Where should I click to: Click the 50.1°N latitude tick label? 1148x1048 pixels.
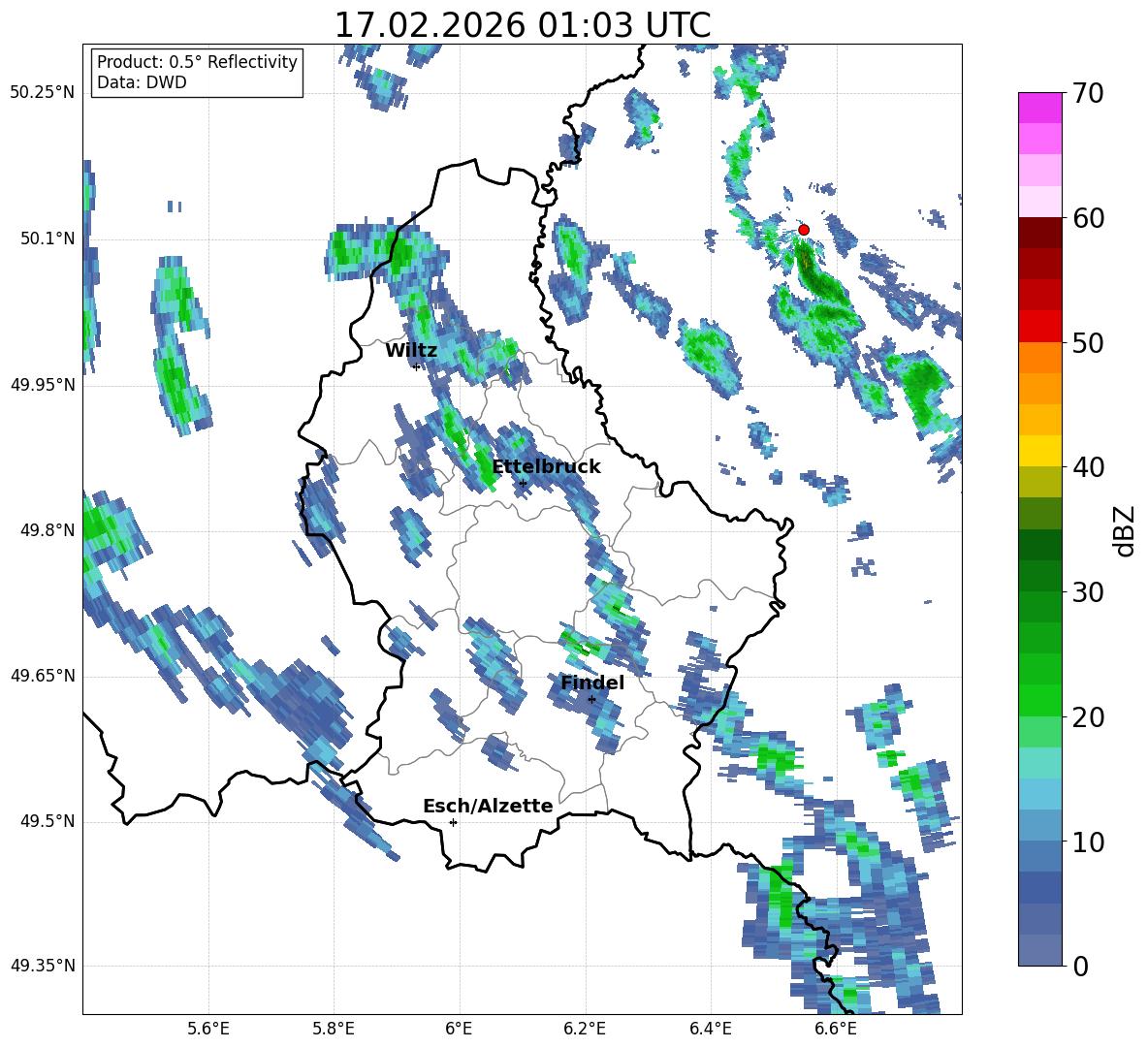coord(48,238)
